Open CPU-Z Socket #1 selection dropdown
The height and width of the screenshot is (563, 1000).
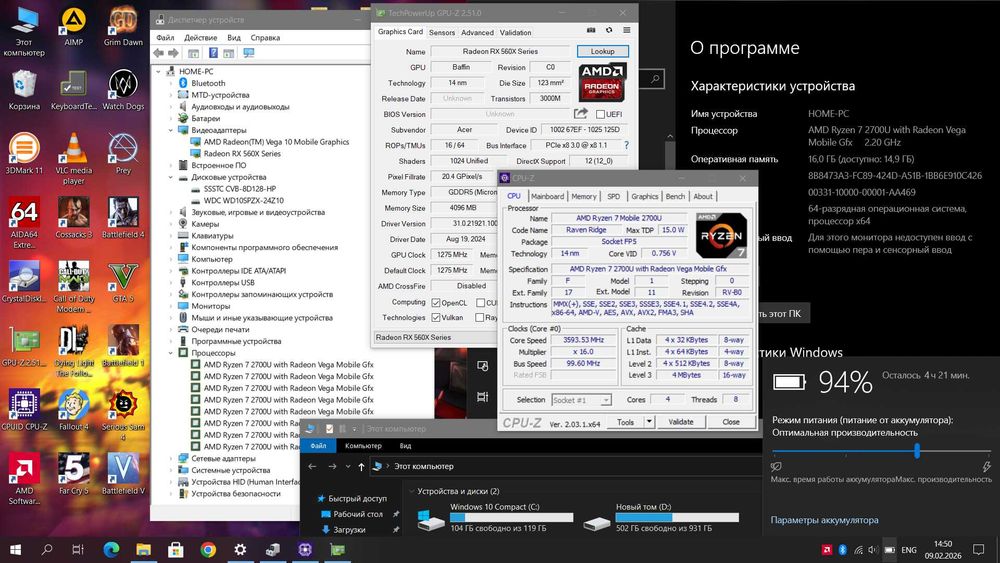[x=605, y=400]
